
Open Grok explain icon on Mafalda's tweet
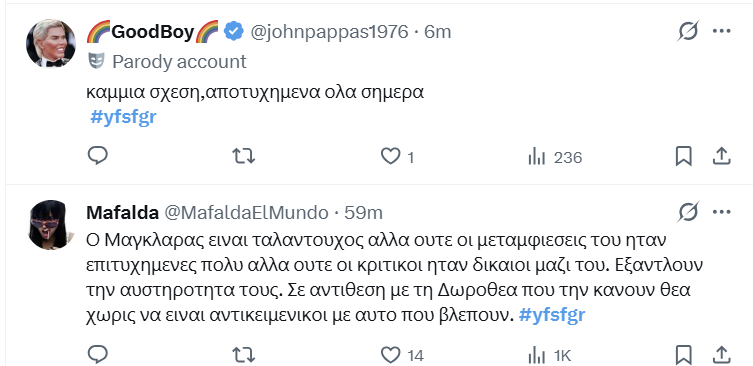[x=688, y=212]
